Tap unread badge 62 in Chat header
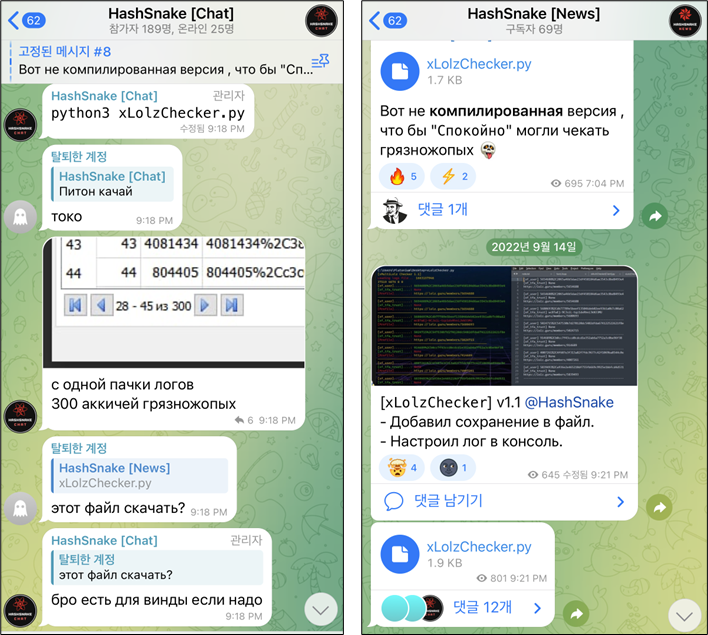 point(34,20)
